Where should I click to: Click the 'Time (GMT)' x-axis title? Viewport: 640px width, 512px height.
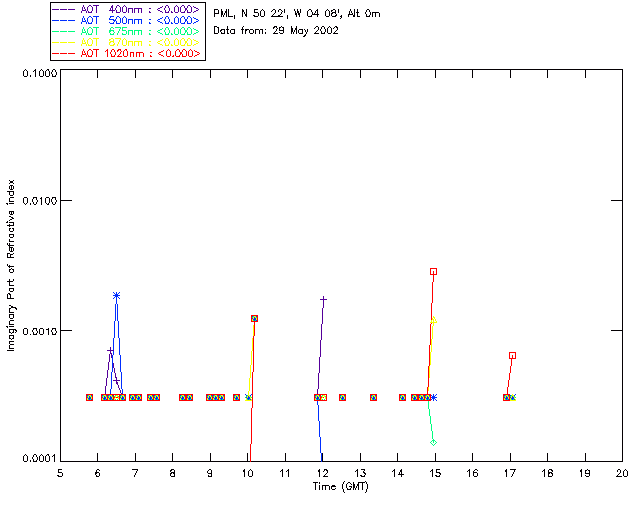[x=340, y=487]
